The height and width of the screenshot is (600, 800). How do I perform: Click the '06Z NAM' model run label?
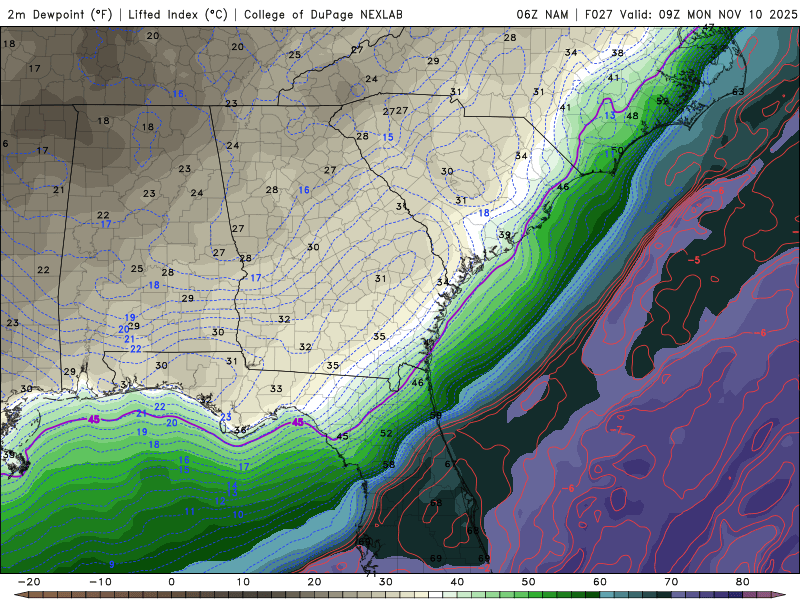[x=542, y=14]
